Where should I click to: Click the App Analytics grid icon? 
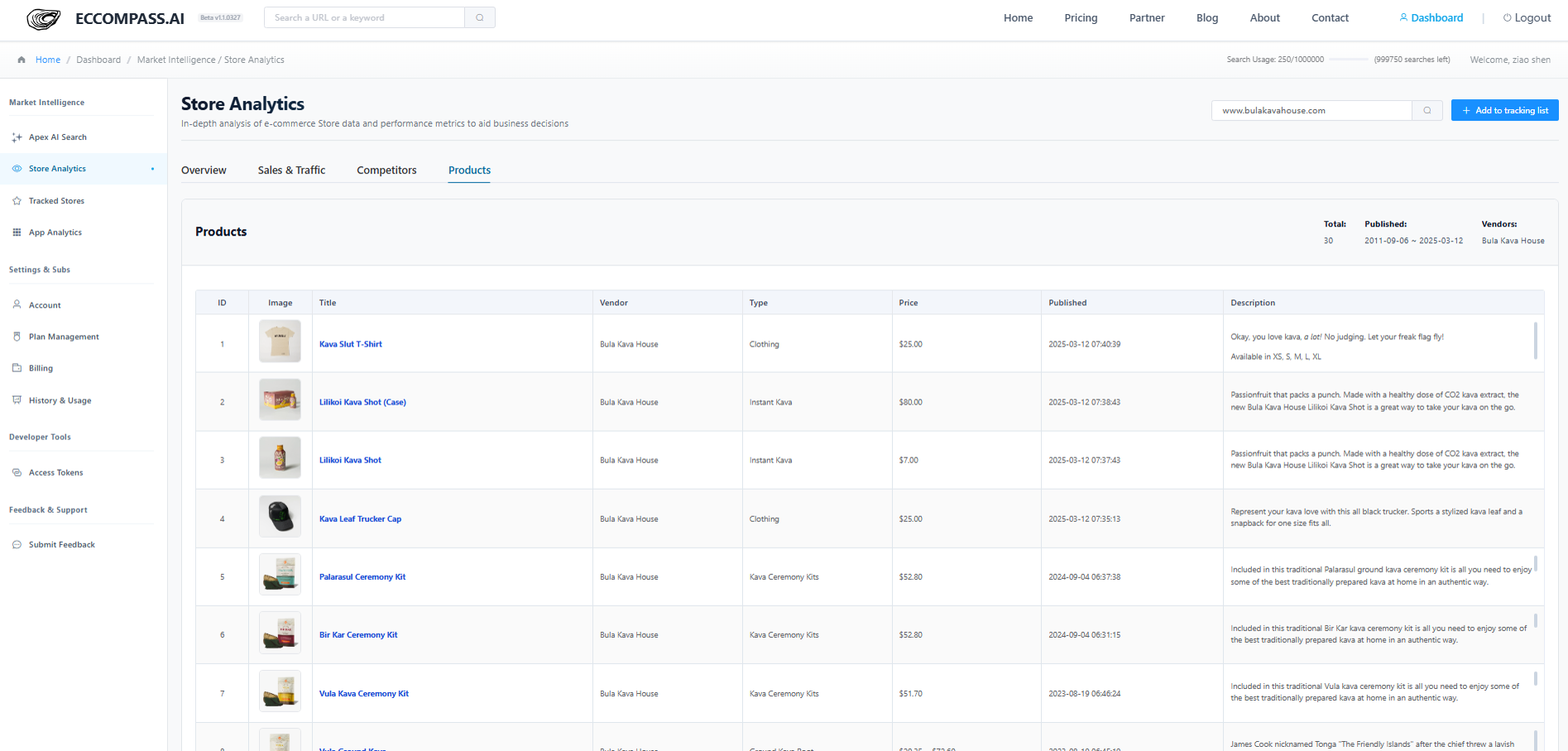(x=17, y=232)
